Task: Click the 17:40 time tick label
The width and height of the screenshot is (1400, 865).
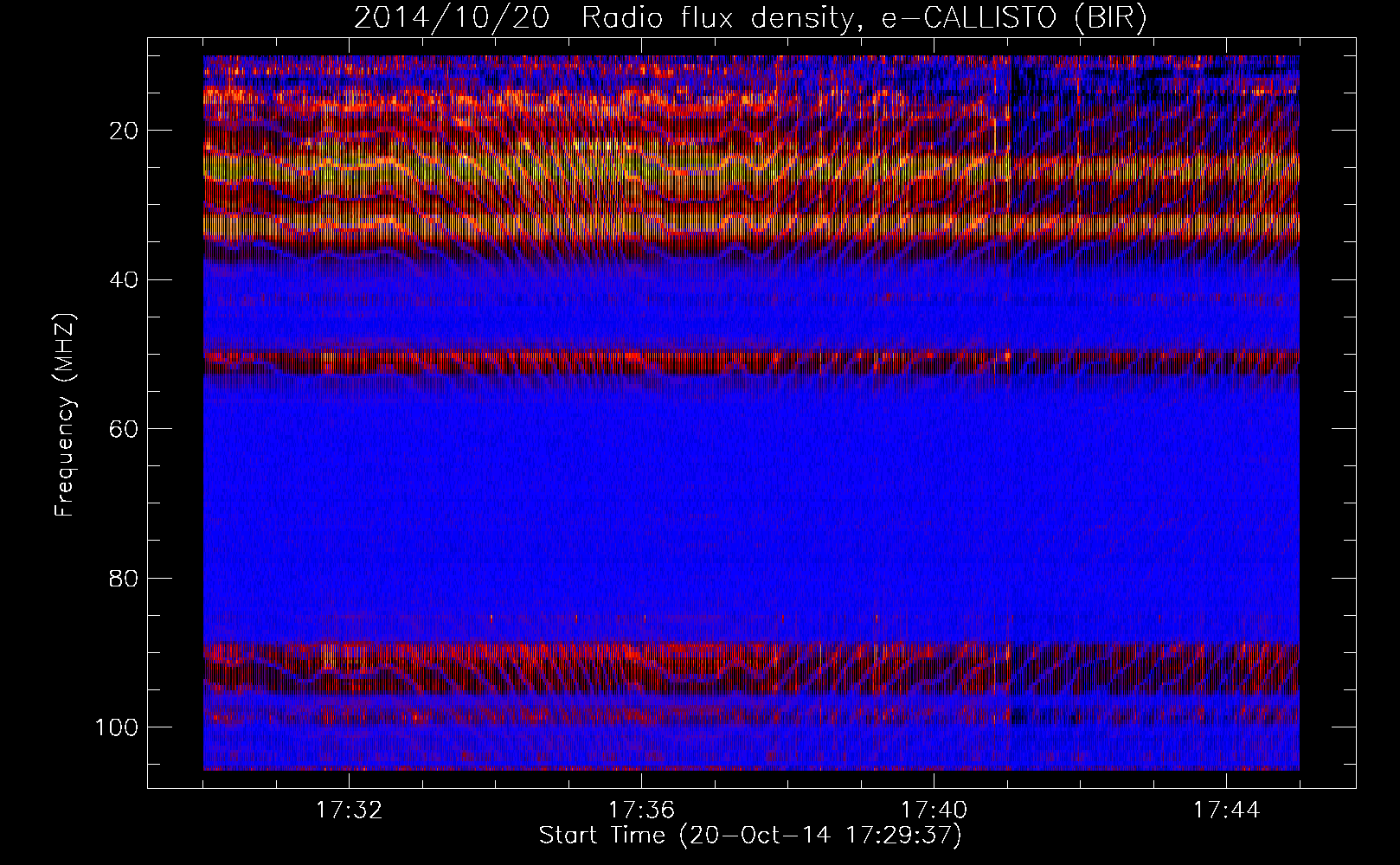Action: [x=934, y=811]
